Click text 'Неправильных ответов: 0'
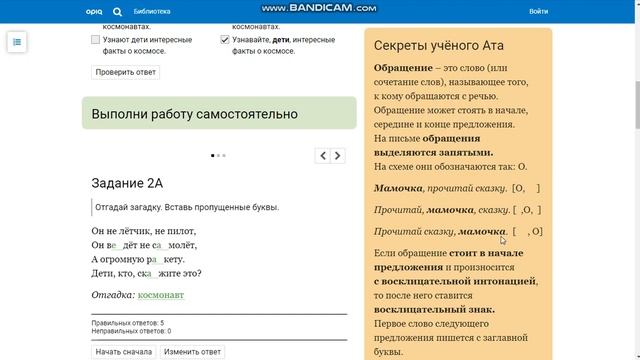 tap(131, 331)
